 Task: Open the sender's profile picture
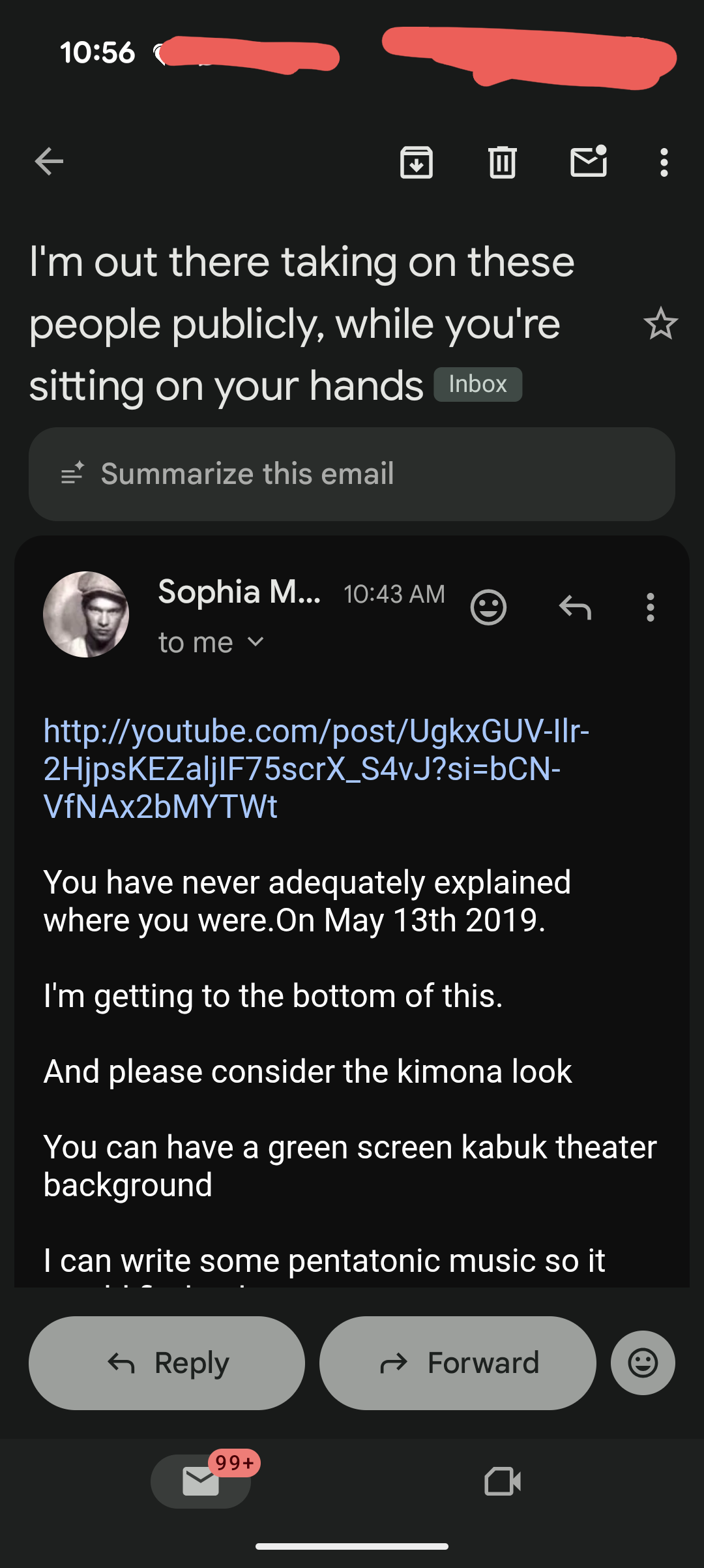86,614
